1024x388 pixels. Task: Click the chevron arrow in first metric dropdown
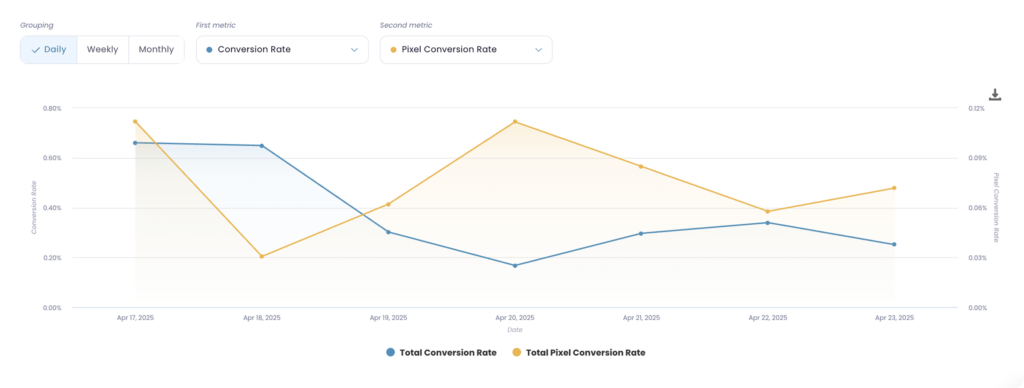[x=354, y=50]
